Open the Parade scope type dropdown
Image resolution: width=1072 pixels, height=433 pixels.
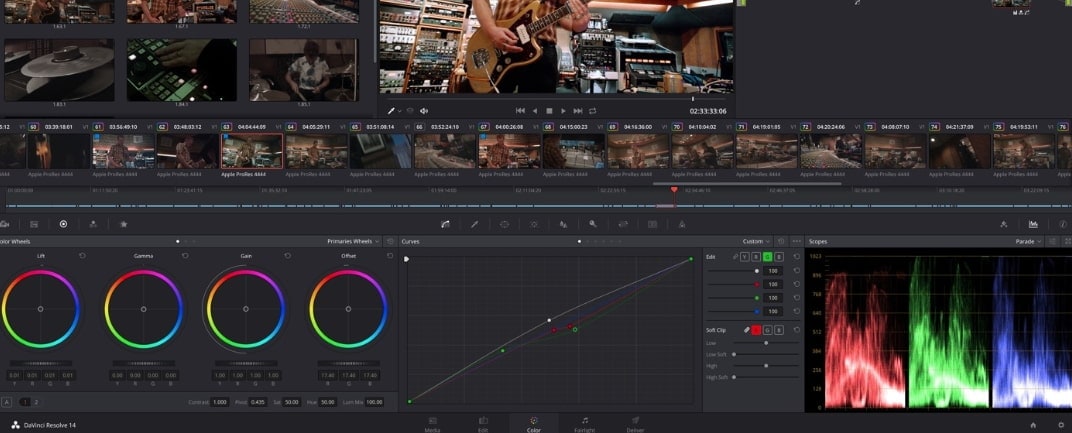[1029, 241]
